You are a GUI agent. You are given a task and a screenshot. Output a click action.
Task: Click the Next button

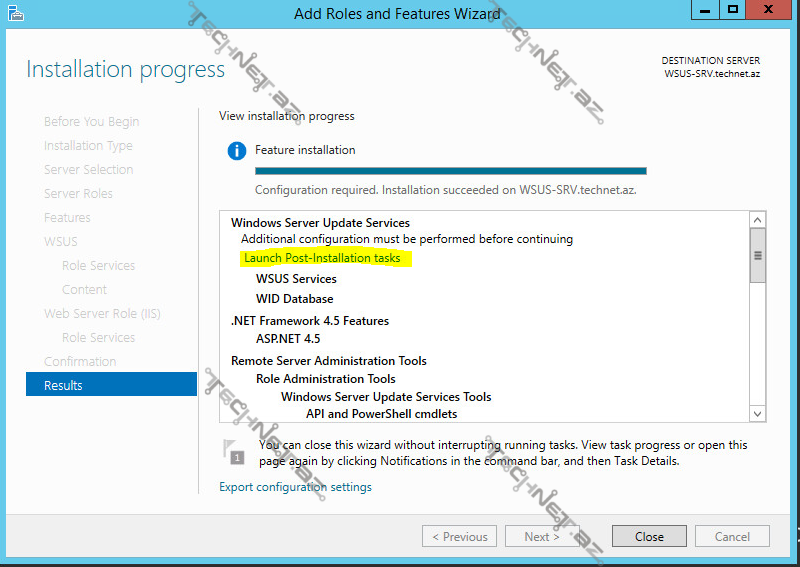(542, 536)
